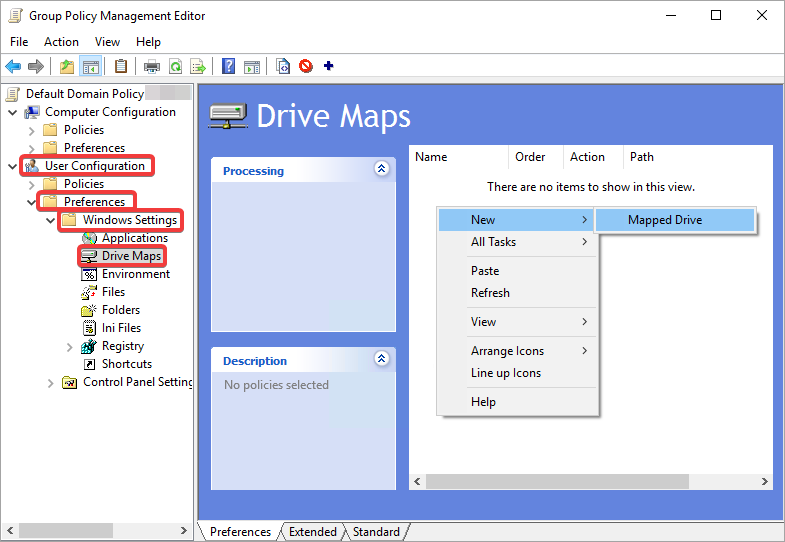Choose Paste in context menu
Viewport: 785px width, 542px height.
tap(518, 271)
